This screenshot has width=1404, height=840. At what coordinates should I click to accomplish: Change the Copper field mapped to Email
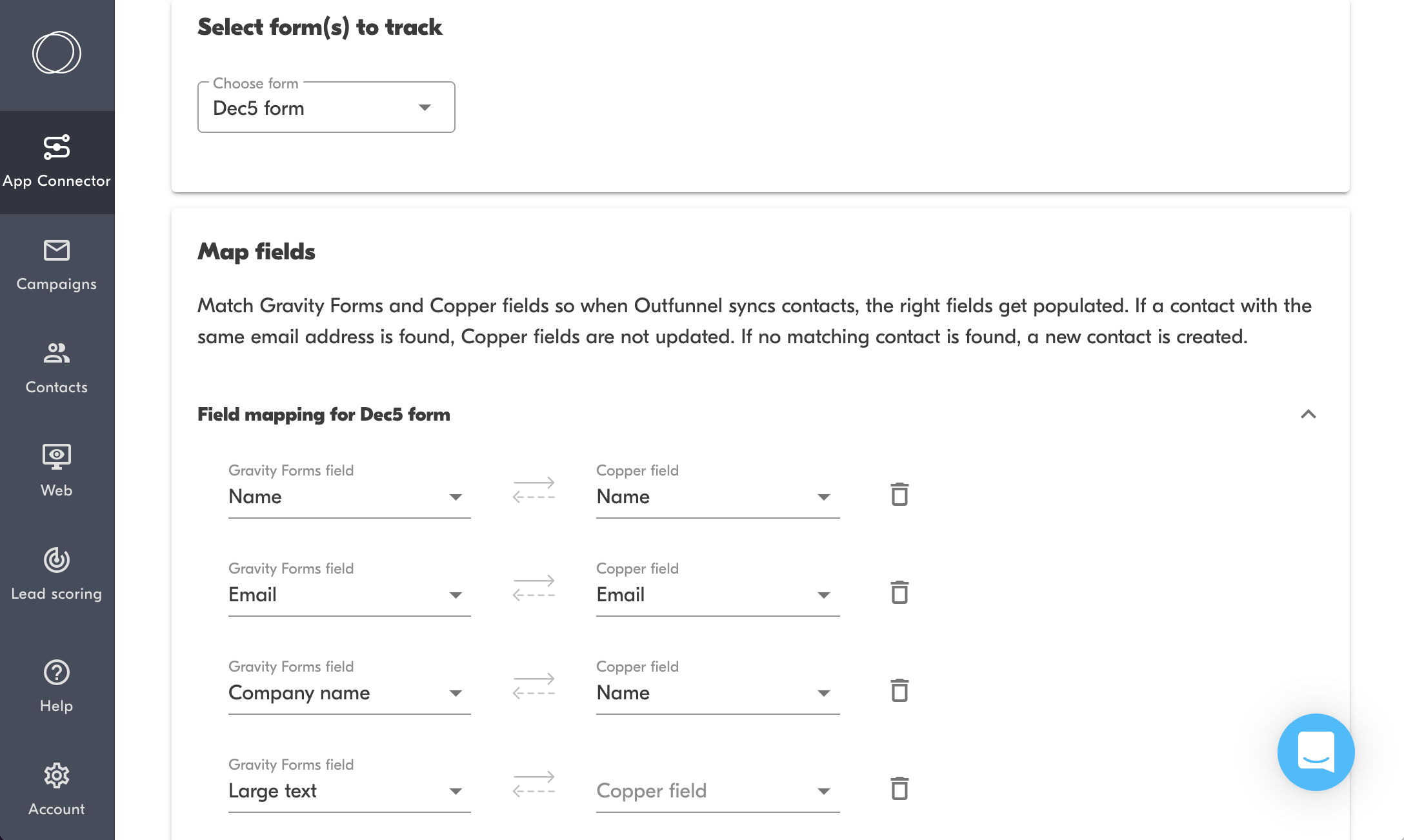pyautogui.click(x=717, y=595)
